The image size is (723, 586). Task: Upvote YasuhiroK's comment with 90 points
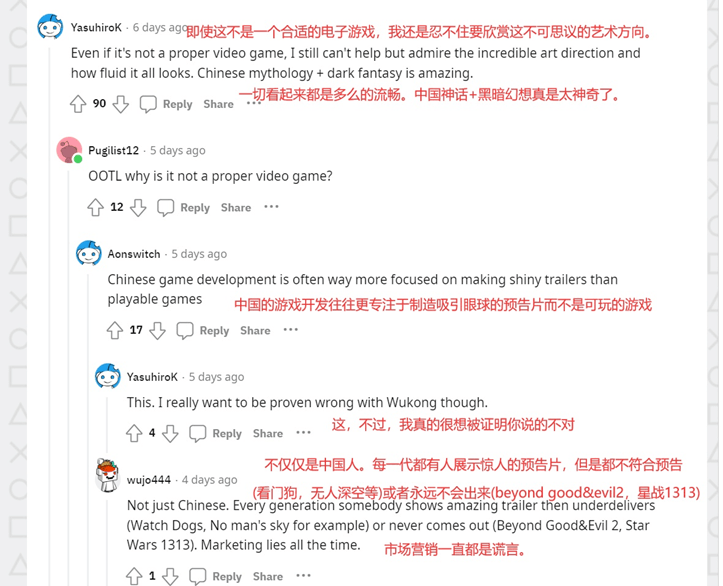78,104
